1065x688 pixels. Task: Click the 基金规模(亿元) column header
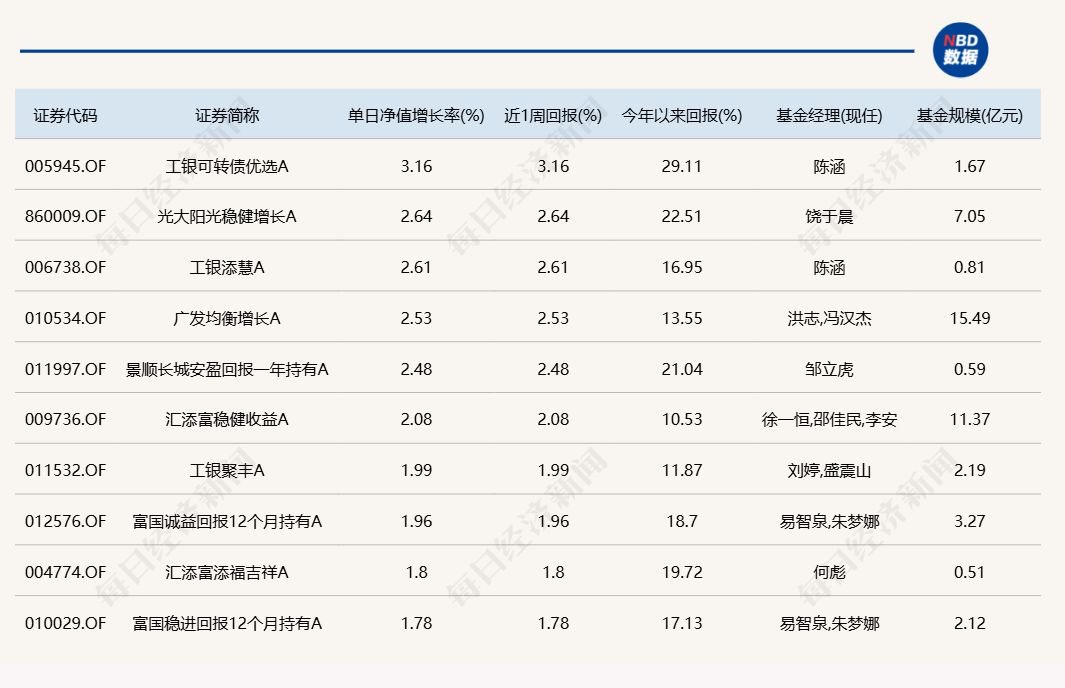tap(970, 115)
